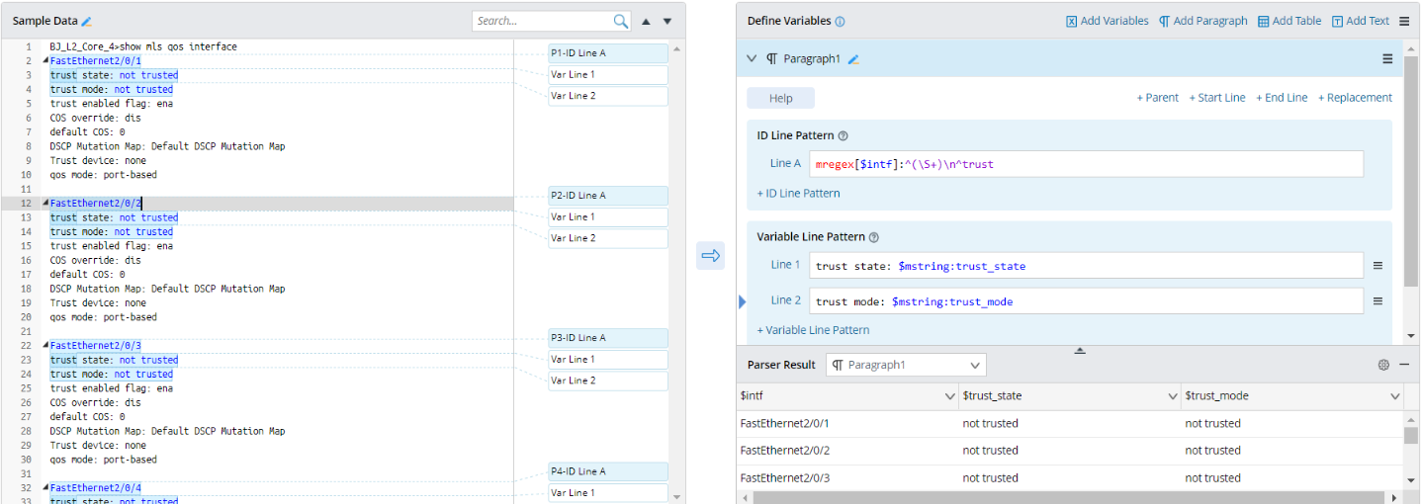
Task: Open the $intf column dropdown
Action: tap(950, 397)
